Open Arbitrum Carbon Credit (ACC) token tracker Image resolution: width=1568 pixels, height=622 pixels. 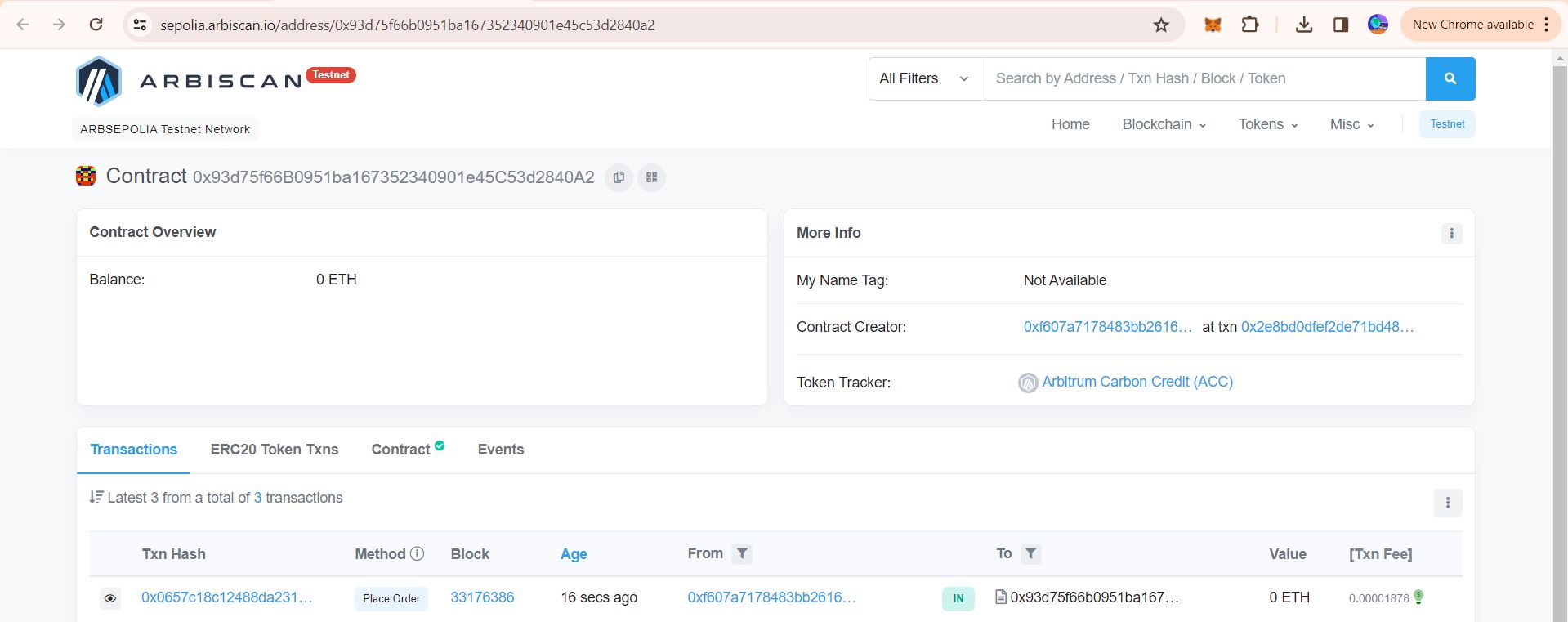pos(1137,382)
